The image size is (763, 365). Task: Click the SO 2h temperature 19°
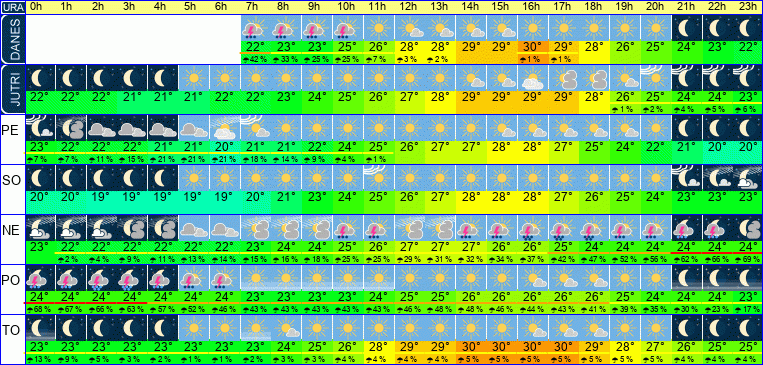pos(102,197)
